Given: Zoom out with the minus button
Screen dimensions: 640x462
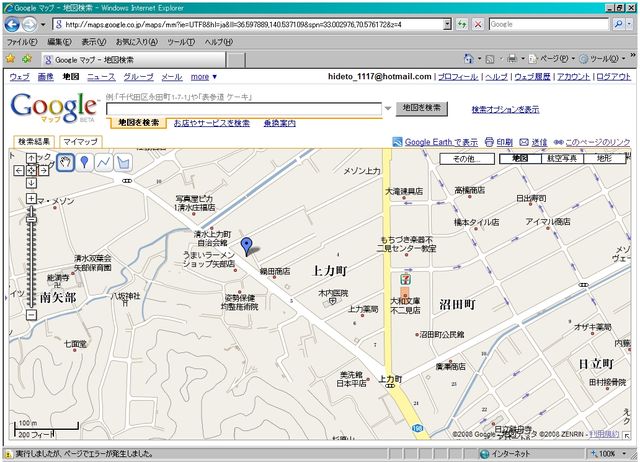Looking at the screenshot, I should coord(31,315).
